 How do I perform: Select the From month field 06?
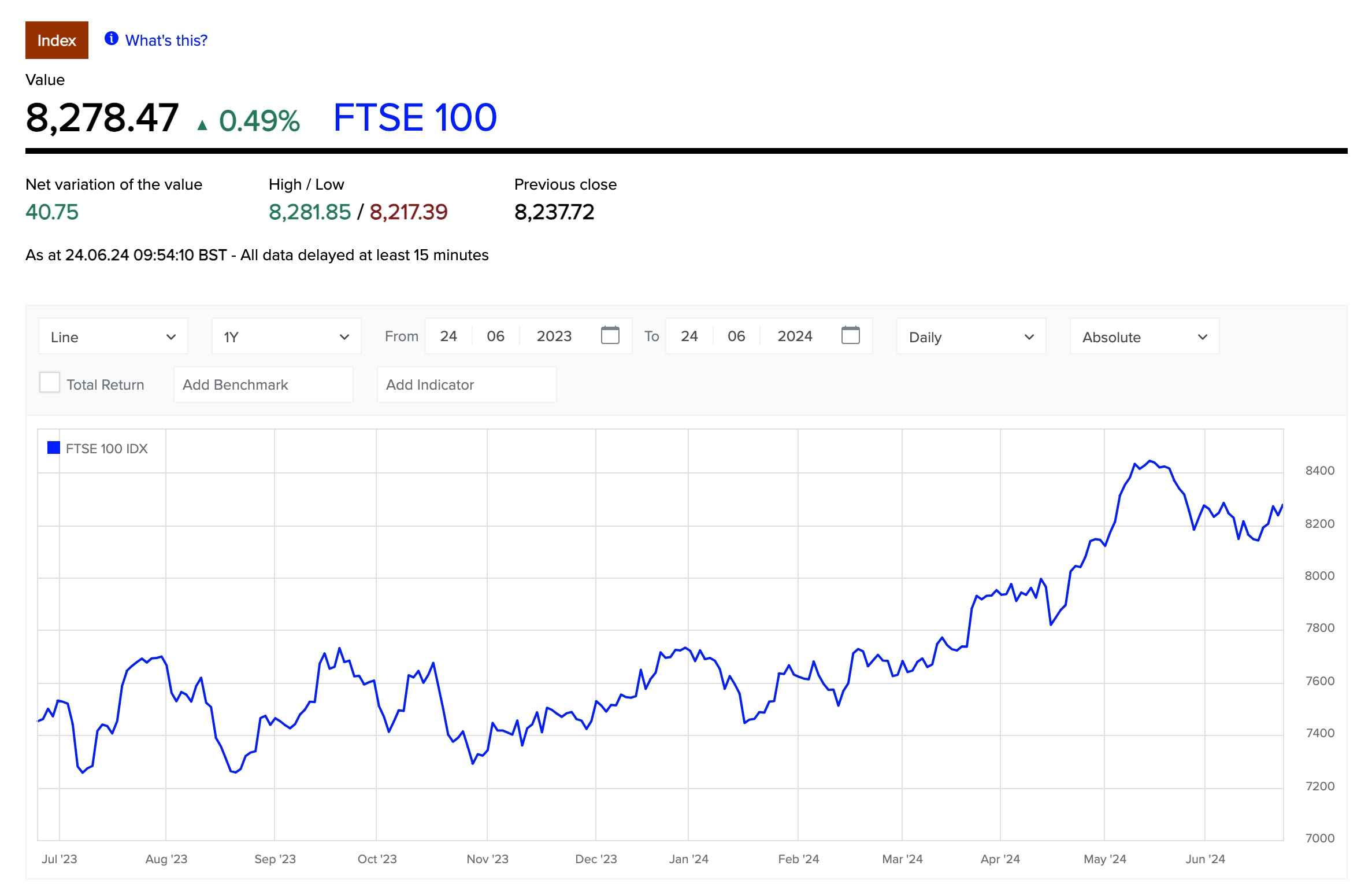point(495,336)
